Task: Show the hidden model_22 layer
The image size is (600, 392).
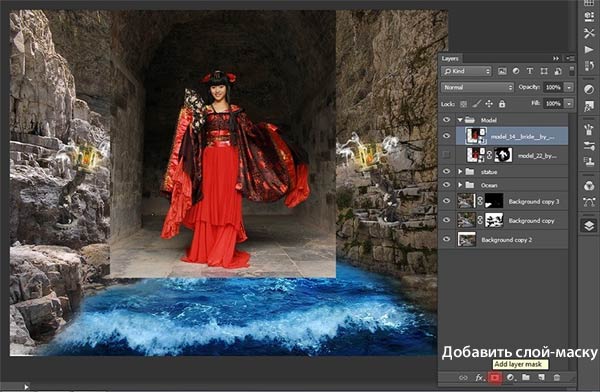Action: (x=446, y=155)
